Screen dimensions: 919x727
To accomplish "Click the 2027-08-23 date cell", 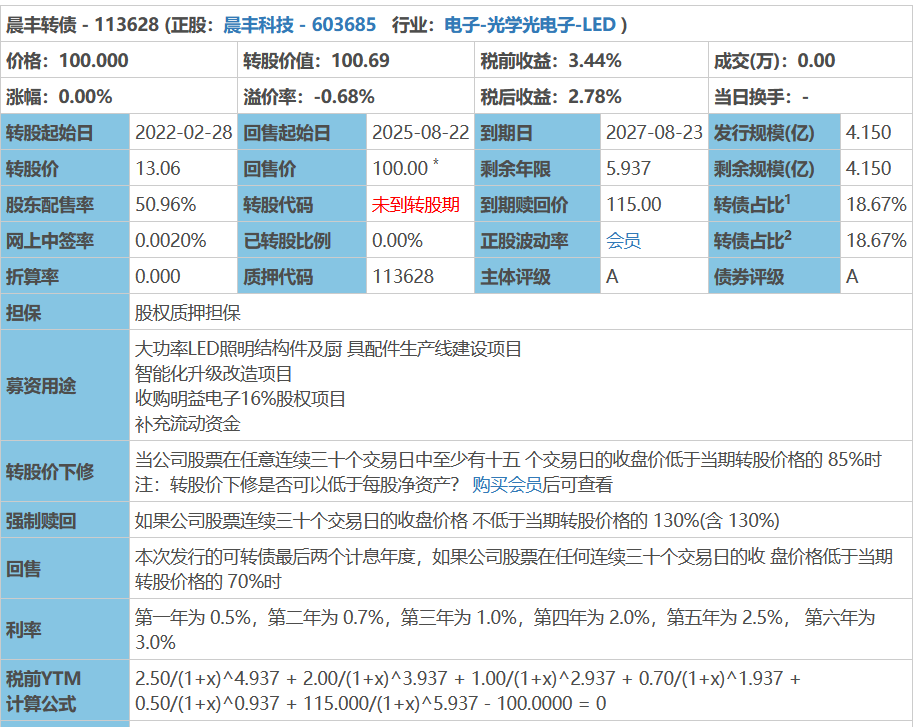I will click(x=654, y=133).
